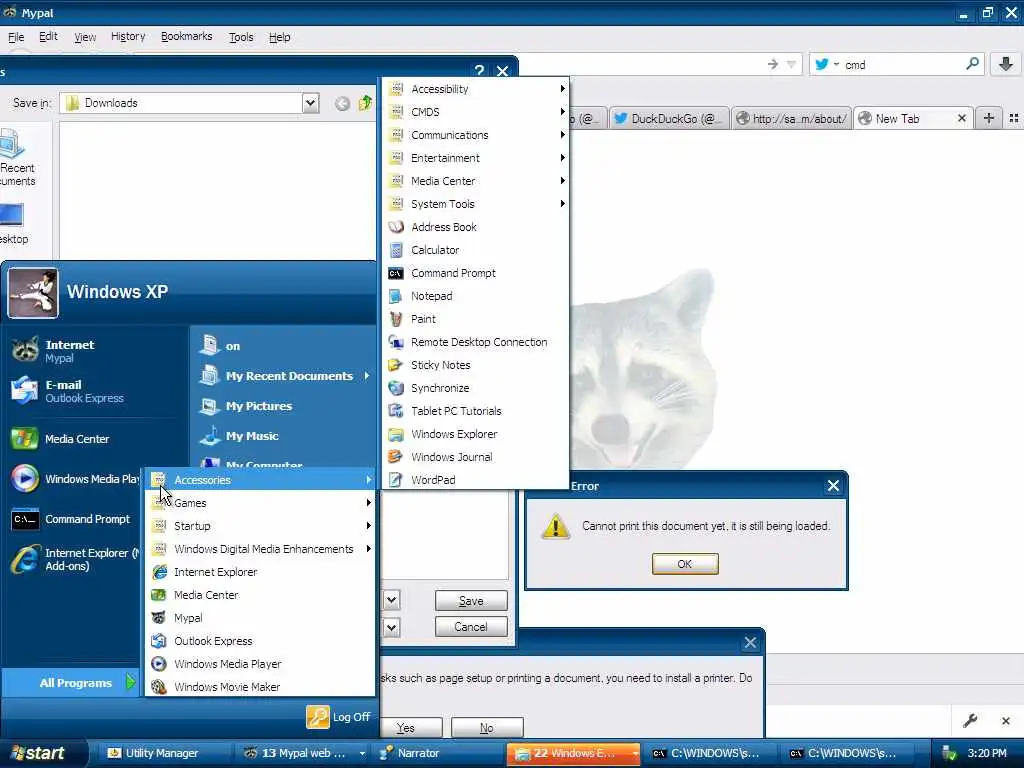The height and width of the screenshot is (768, 1024).
Task: Open the History menu in Mypal
Action: tap(128, 37)
